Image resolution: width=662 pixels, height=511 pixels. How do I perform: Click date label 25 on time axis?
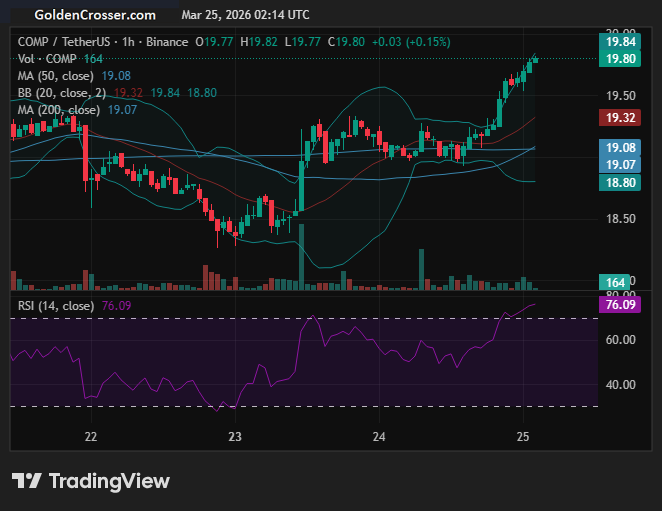pyautogui.click(x=523, y=437)
